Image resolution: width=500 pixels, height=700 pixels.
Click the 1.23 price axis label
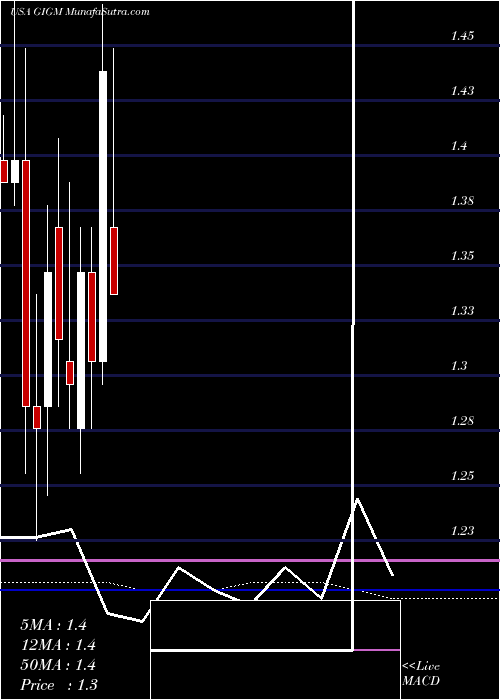(462, 531)
